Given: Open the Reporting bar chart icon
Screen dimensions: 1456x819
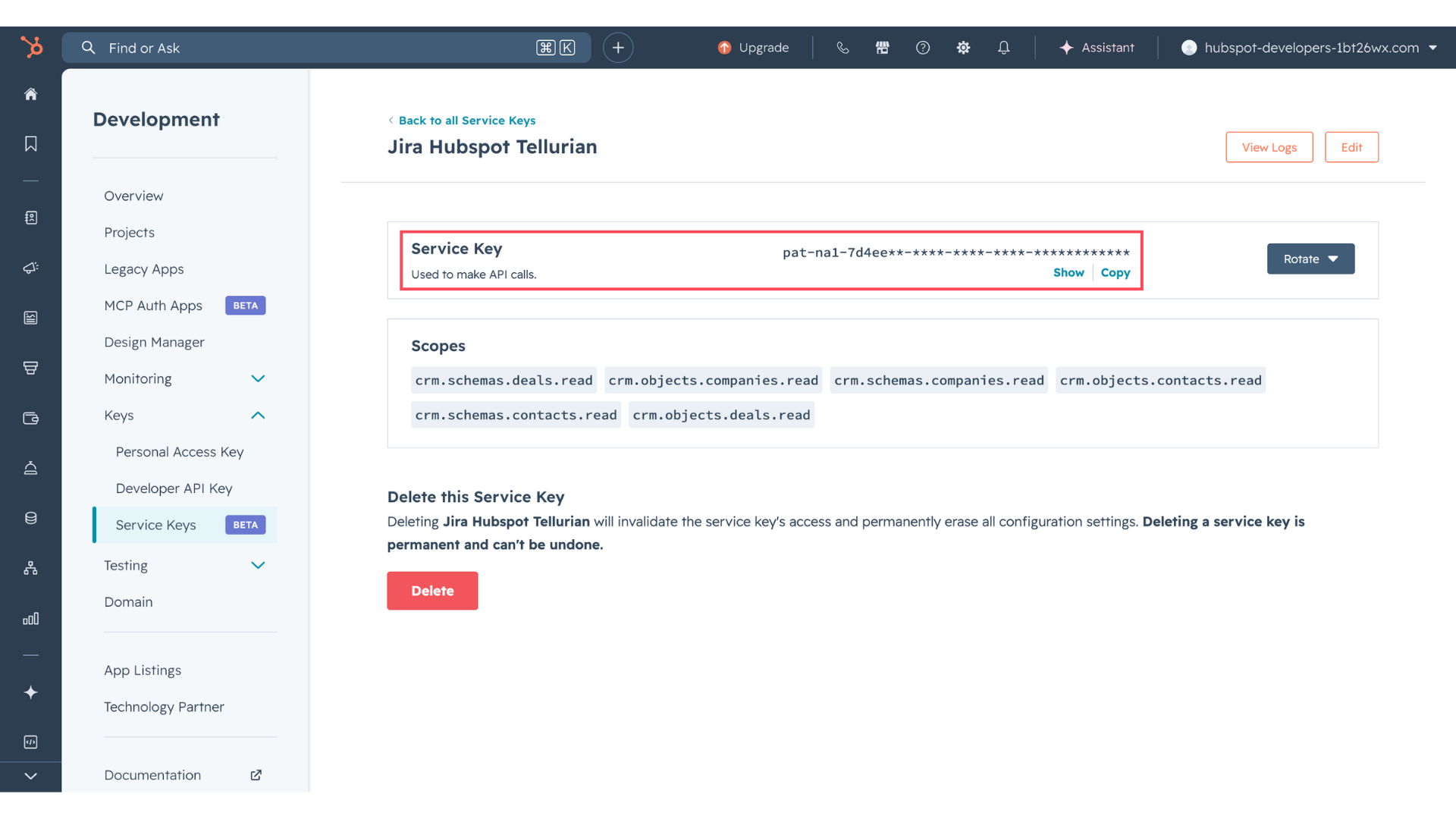Looking at the screenshot, I should [30, 619].
